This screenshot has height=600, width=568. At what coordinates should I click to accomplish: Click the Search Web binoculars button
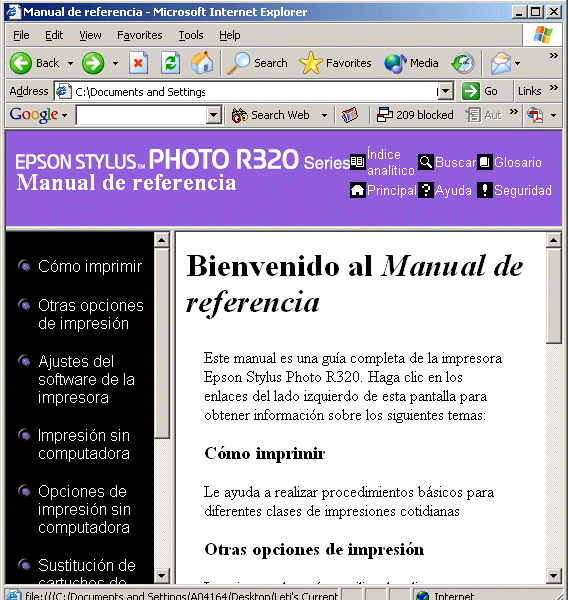point(271,115)
